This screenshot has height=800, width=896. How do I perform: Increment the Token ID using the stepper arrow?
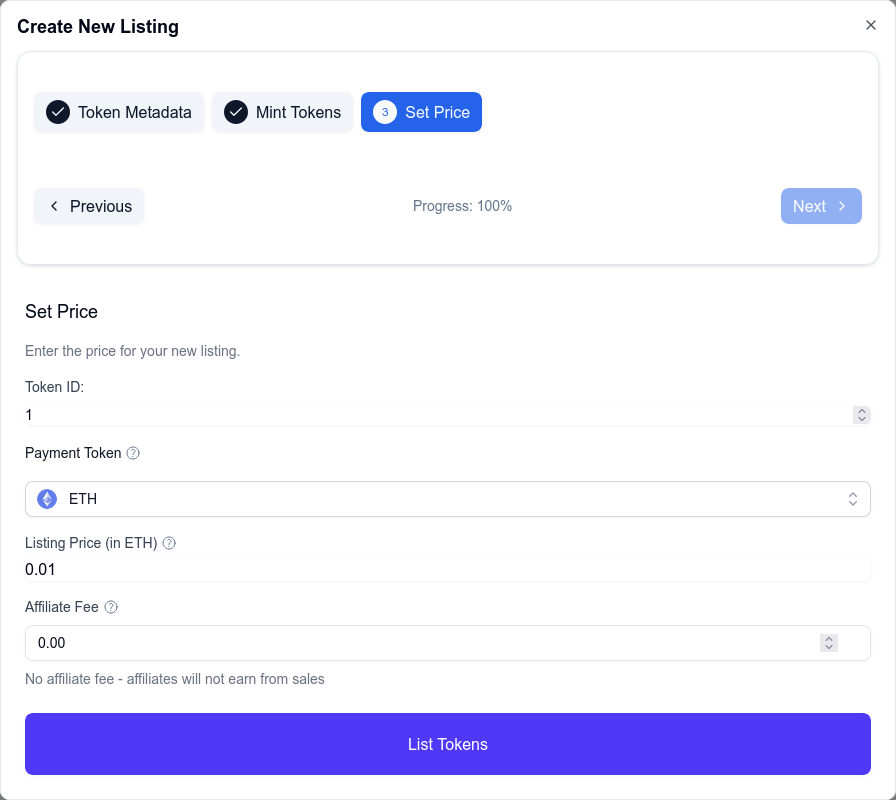[862, 410]
